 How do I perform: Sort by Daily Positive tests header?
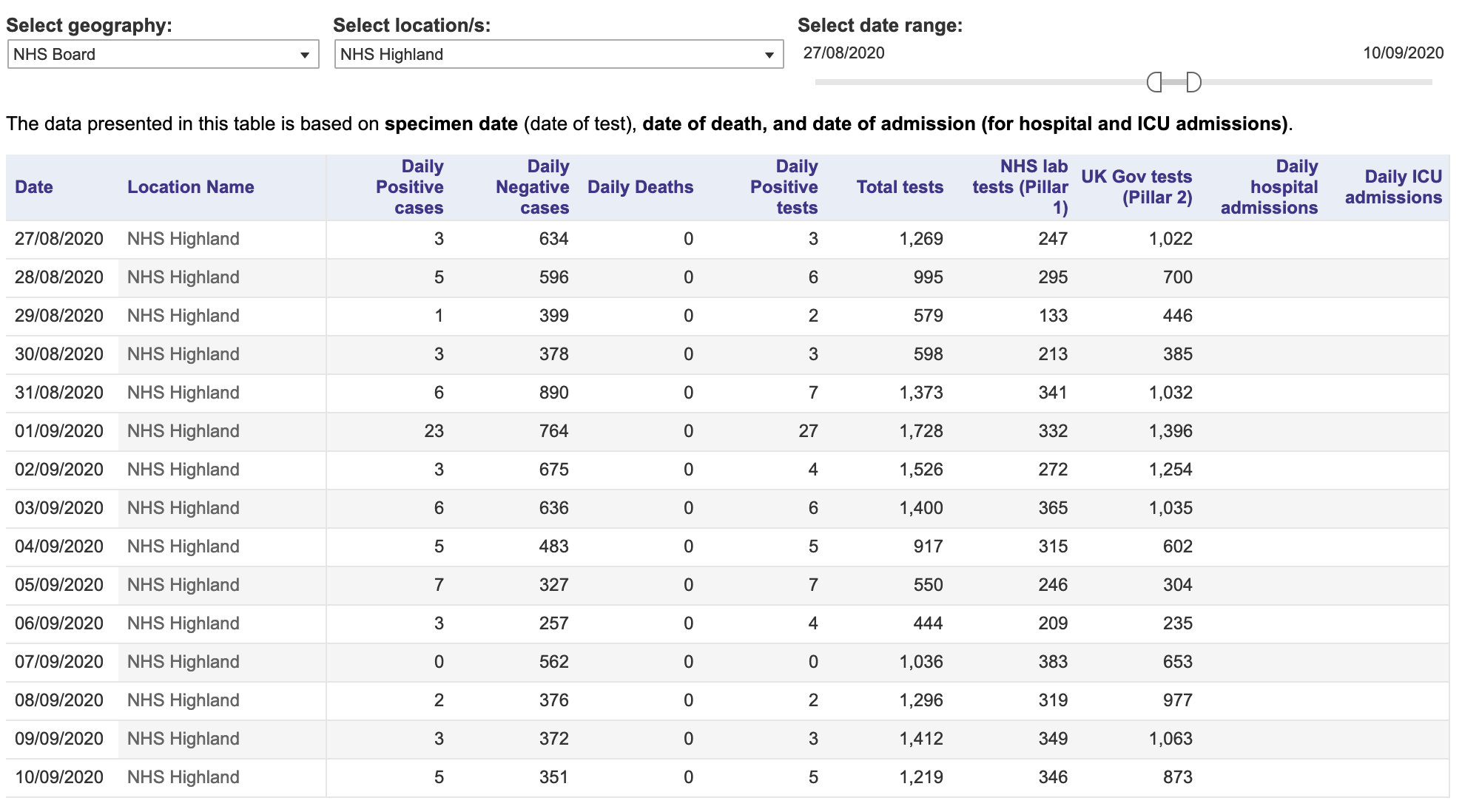[x=784, y=187]
